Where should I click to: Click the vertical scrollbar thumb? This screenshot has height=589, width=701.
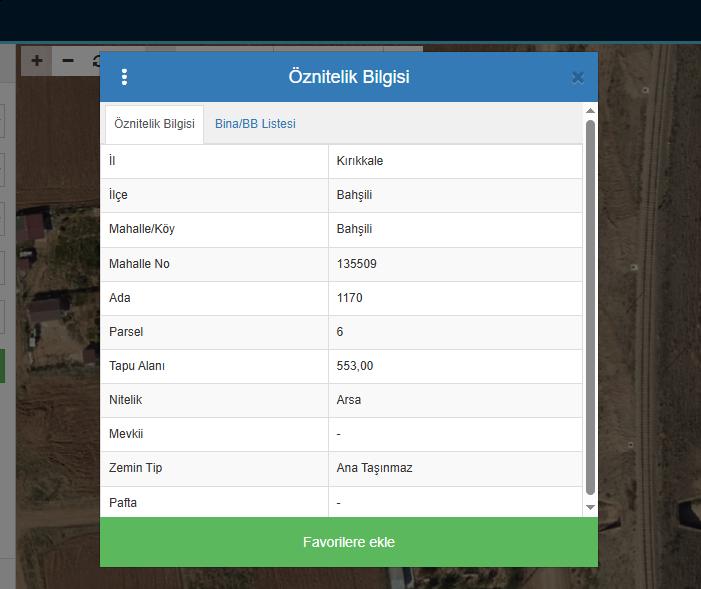tap(590, 300)
